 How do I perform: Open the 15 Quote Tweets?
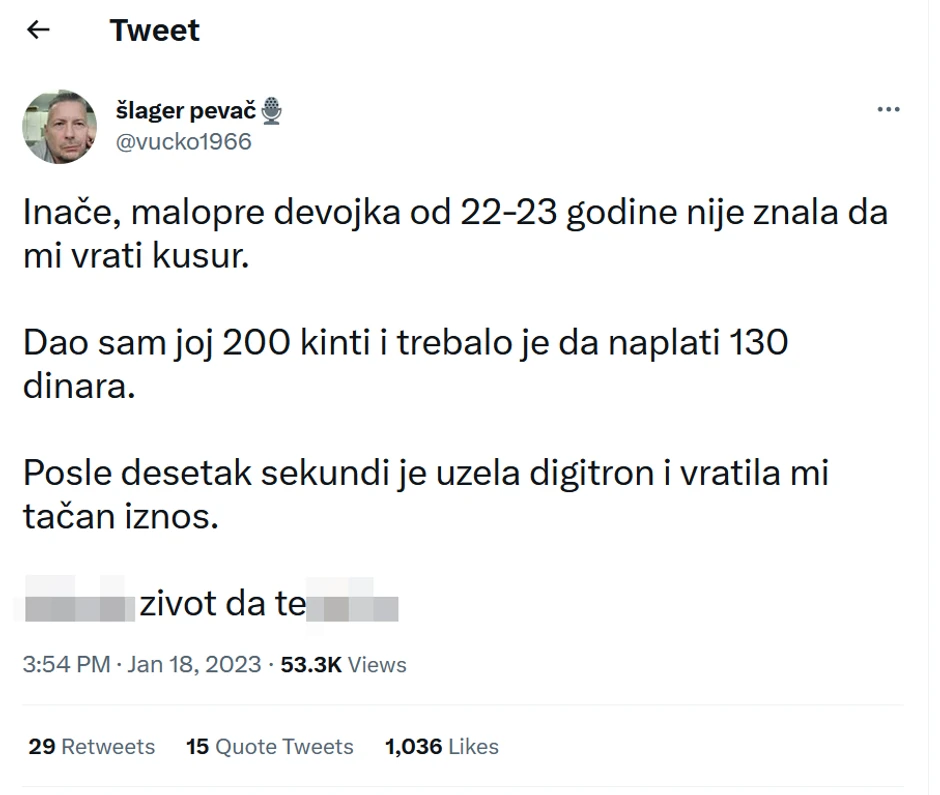click(269, 745)
